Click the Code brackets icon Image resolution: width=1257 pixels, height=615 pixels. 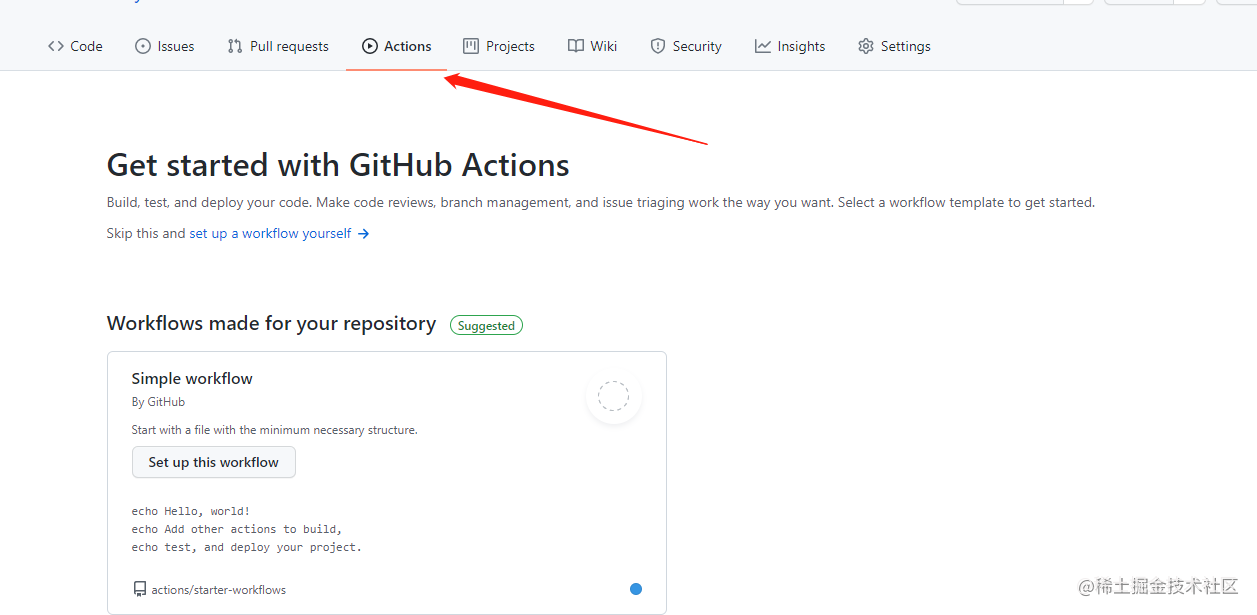coord(56,46)
